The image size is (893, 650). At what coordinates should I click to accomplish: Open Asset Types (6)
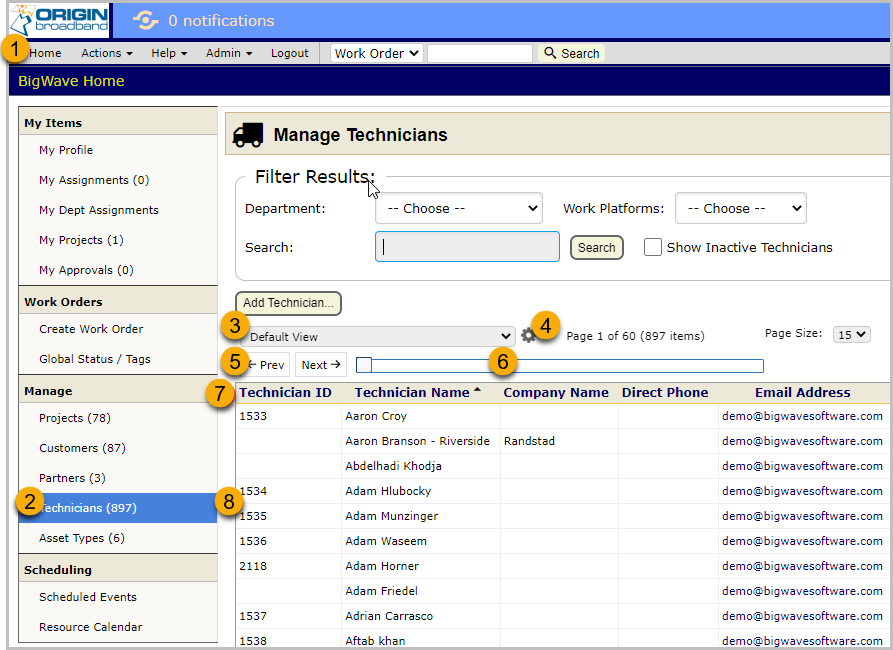(81, 538)
